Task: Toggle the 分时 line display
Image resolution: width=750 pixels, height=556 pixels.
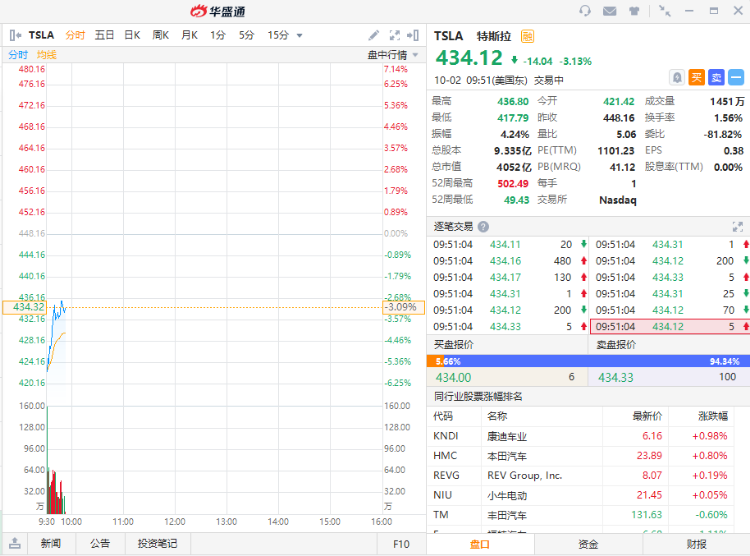Action: click(18, 55)
